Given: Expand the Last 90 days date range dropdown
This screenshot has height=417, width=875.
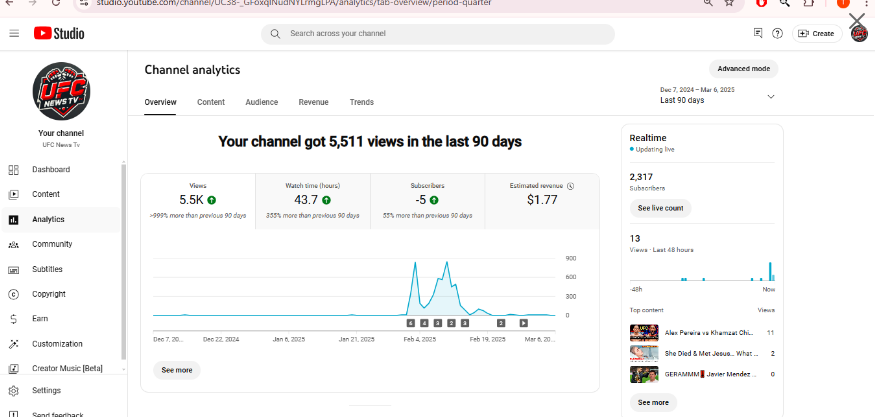Looking at the screenshot, I should [x=717, y=96].
